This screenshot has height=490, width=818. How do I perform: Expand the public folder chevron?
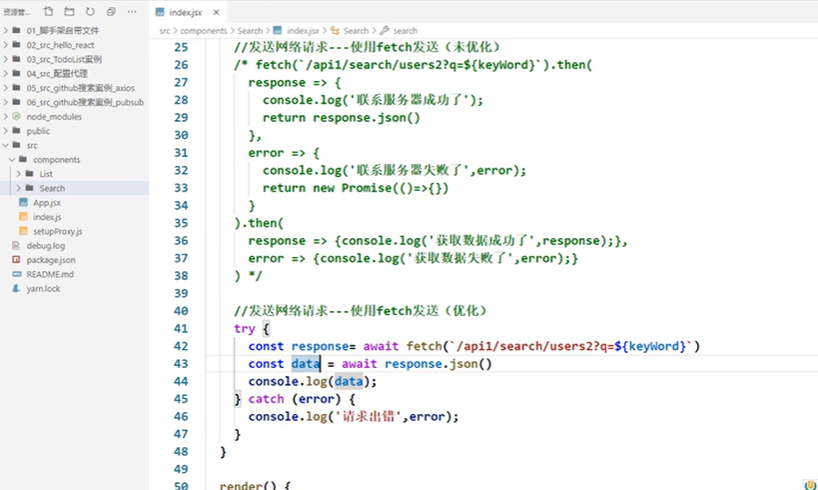6,131
